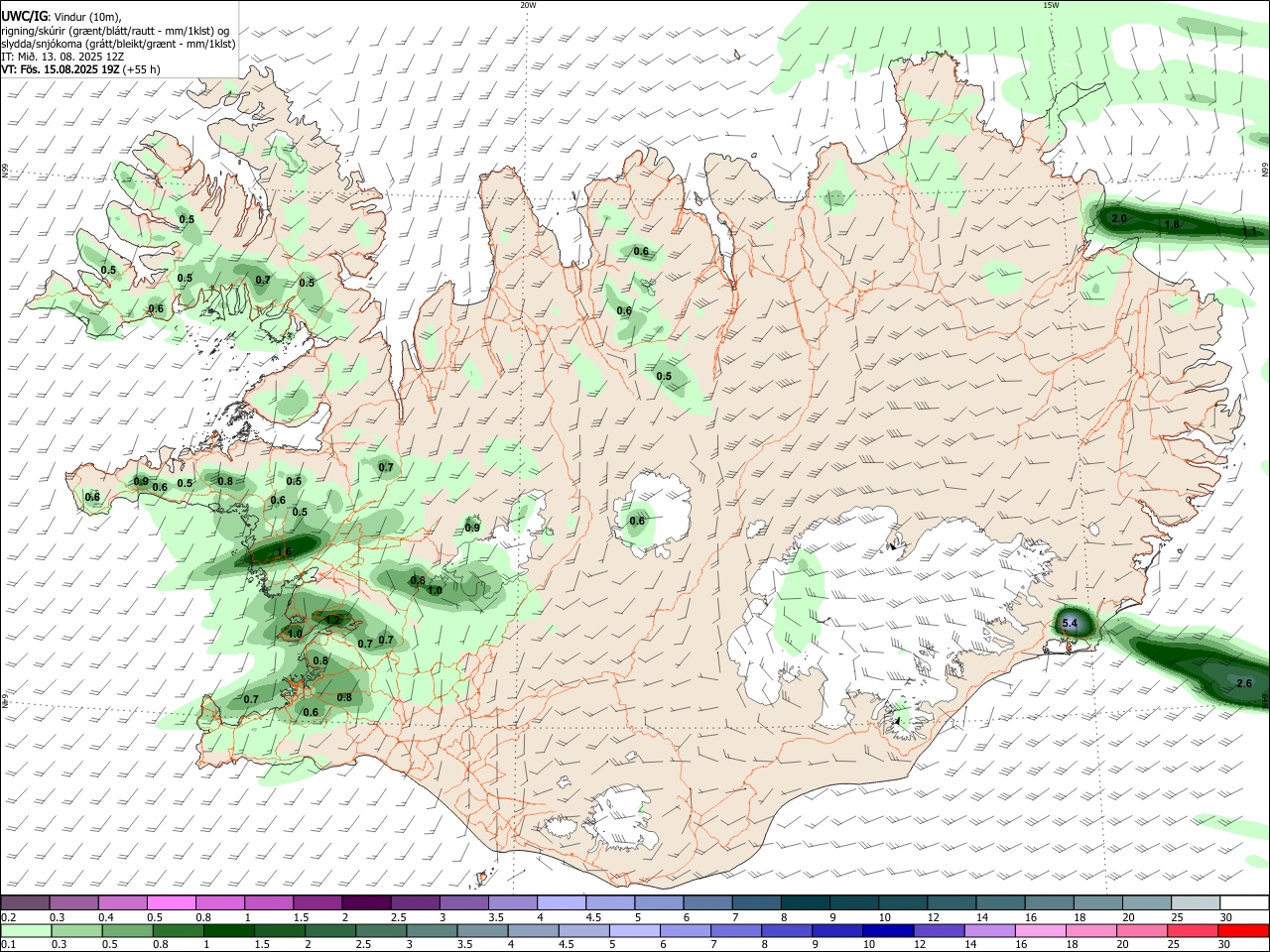Click the "0.2" label starting the snow scale
The image size is (1270, 952).
9,917
